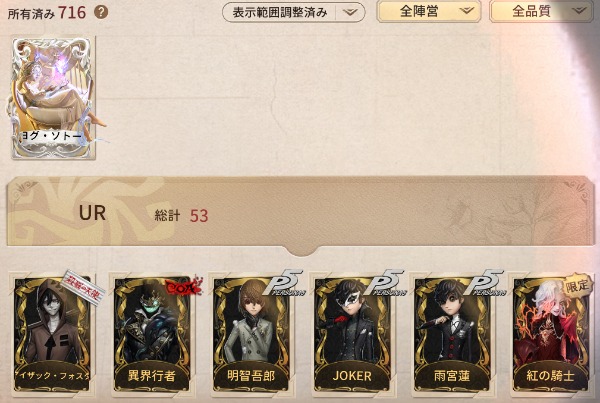
Task: Click the P5 logo on 雨宮蓮 card
Action: (484, 282)
